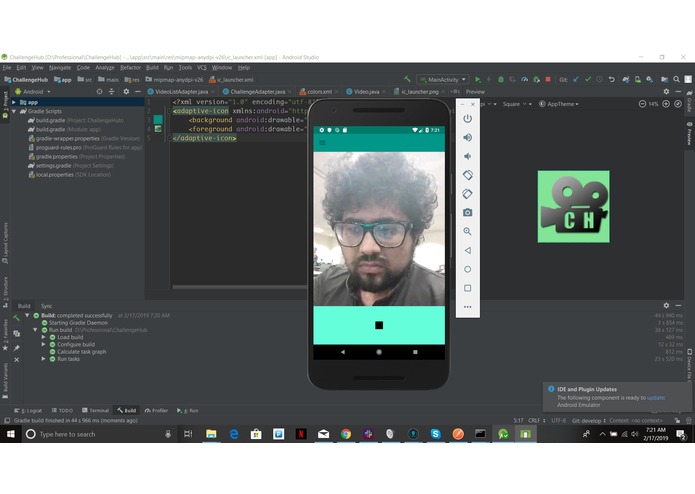The height and width of the screenshot is (494, 695).
Task: Tap the phone's navigation back triangle
Action: [343, 352]
